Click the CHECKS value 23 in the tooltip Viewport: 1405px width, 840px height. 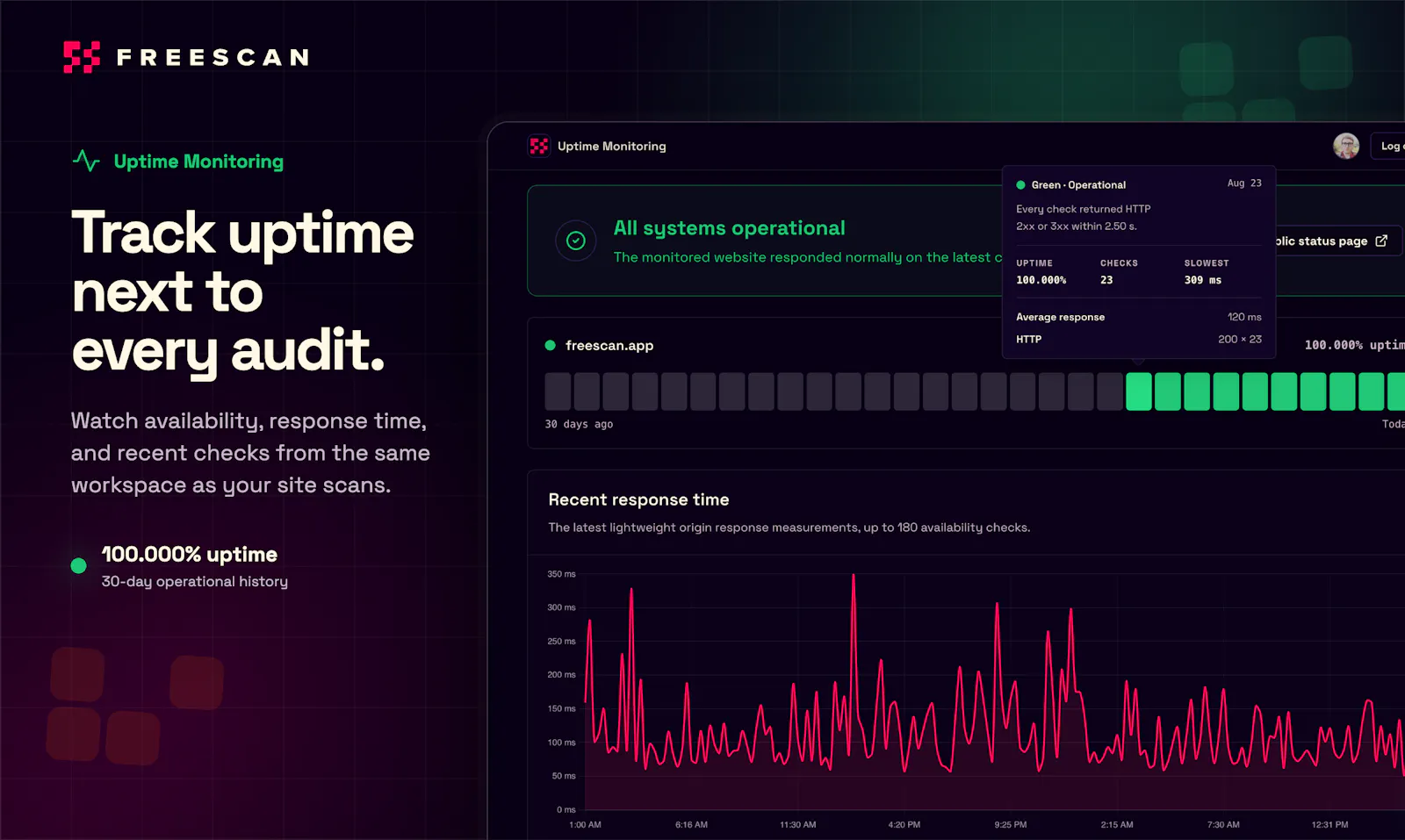pyautogui.click(x=1106, y=280)
